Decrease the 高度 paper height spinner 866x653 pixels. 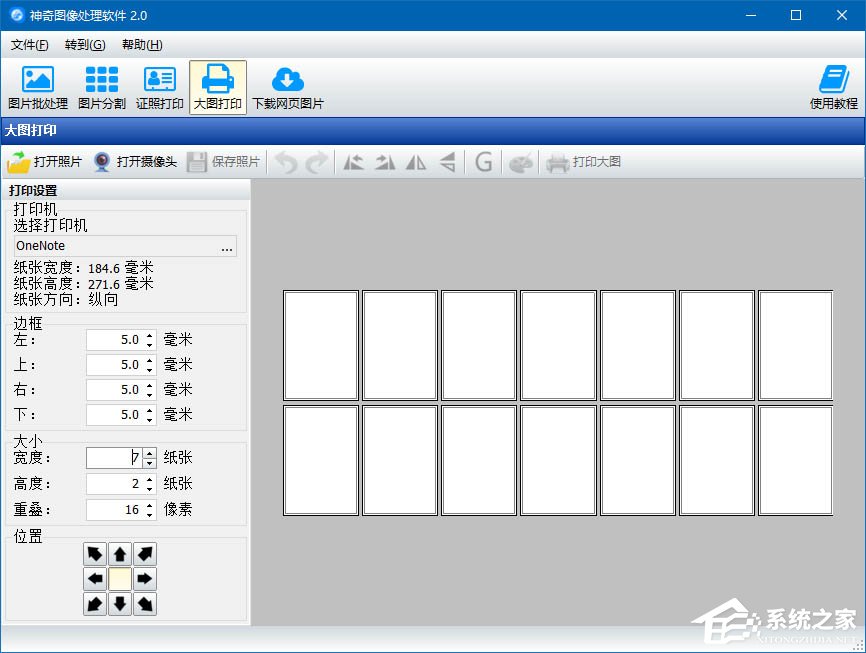tap(150, 489)
